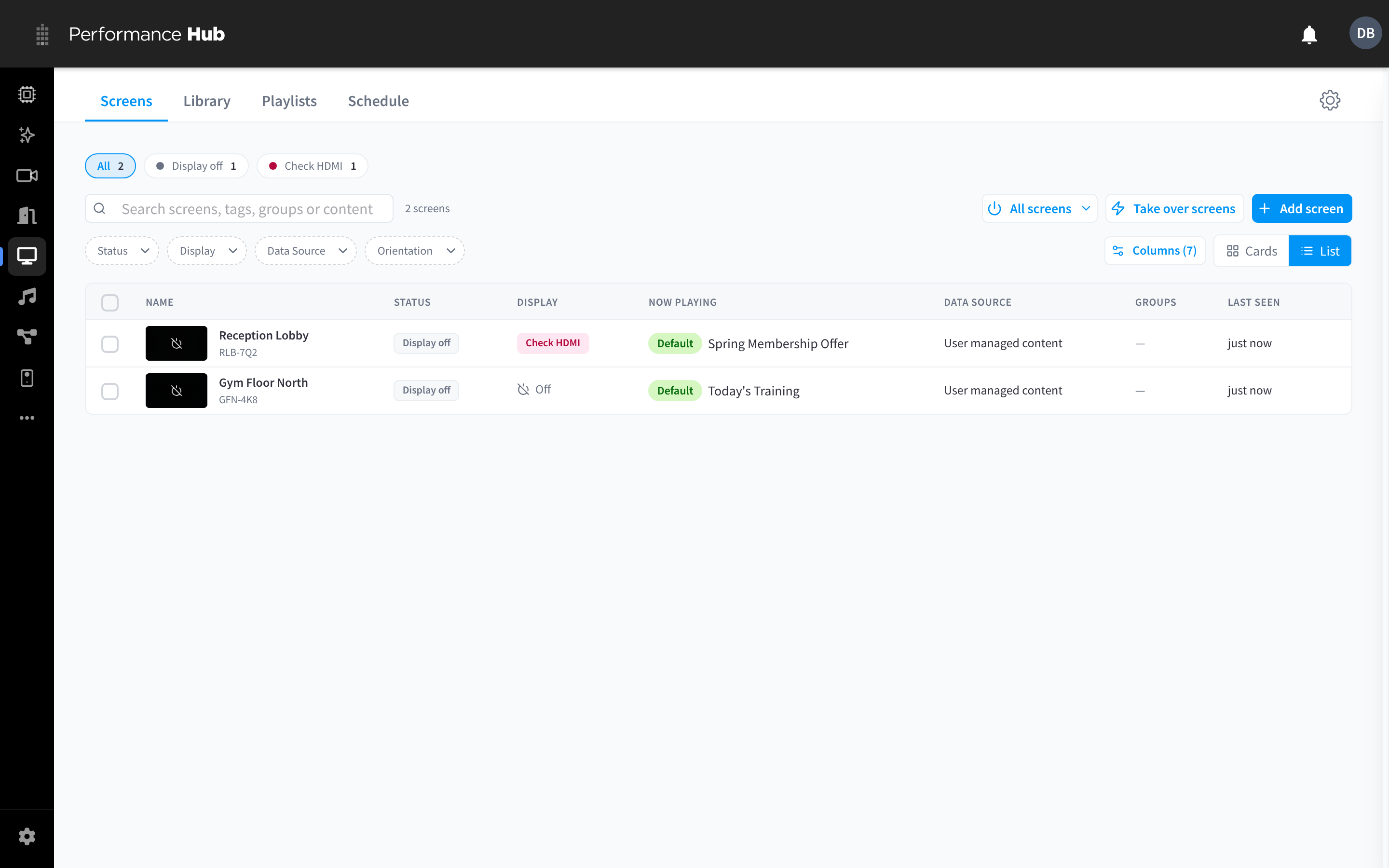Click the search magnifier icon
This screenshot has height=868, width=1389.
pyautogui.click(x=99, y=208)
